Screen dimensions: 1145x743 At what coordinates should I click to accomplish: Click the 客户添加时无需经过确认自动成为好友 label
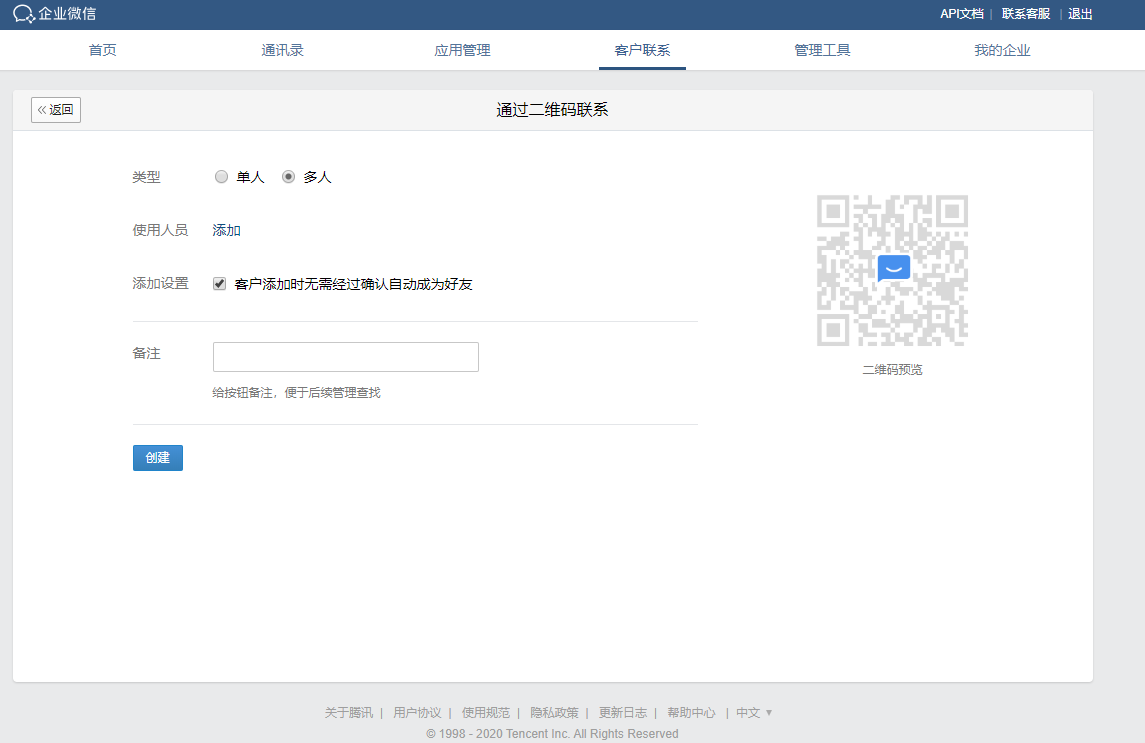pos(353,284)
